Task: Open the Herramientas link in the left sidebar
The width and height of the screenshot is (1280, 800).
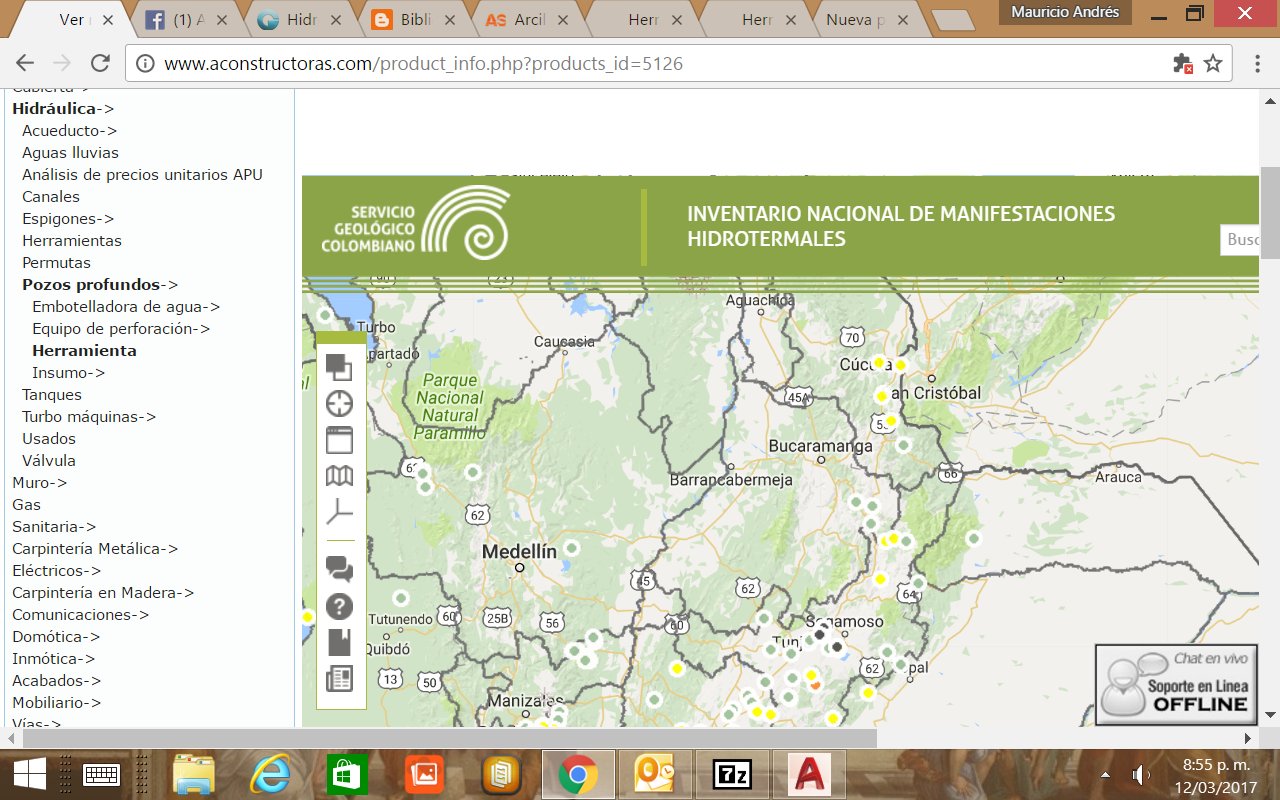Action: pos(72,241)
